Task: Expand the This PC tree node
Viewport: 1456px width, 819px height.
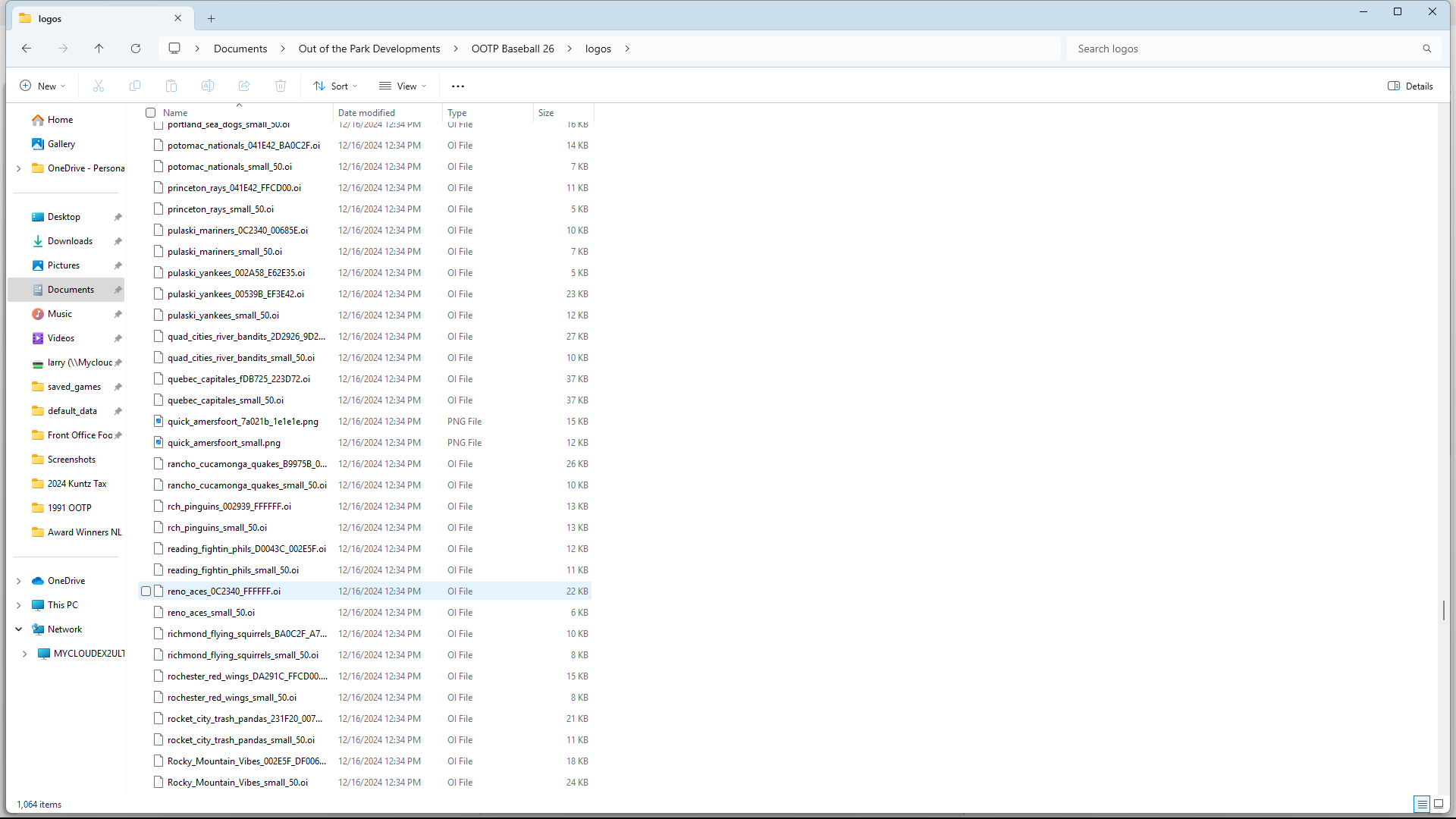Action: pos(19,605)
